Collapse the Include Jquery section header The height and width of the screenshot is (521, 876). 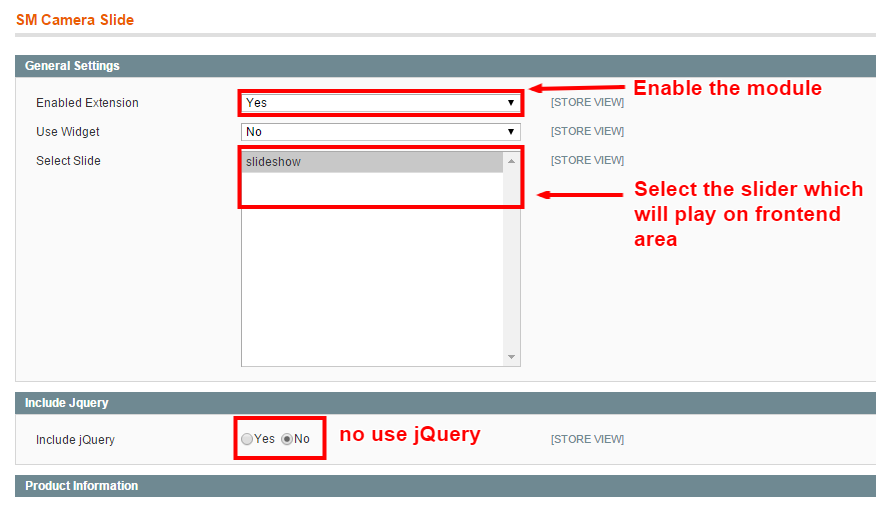coord(445,403)
